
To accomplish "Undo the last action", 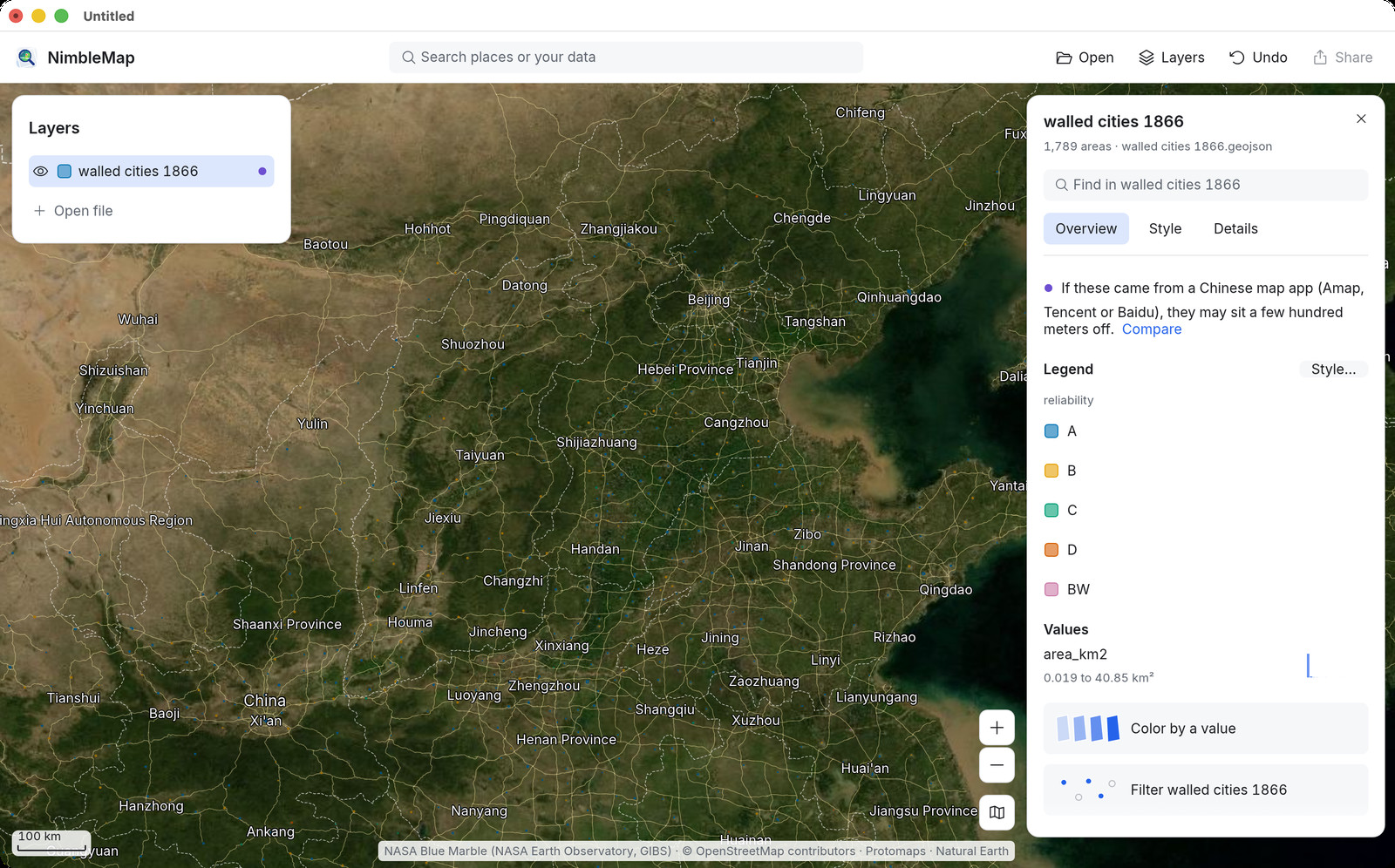I will (x=1257, y=58).
